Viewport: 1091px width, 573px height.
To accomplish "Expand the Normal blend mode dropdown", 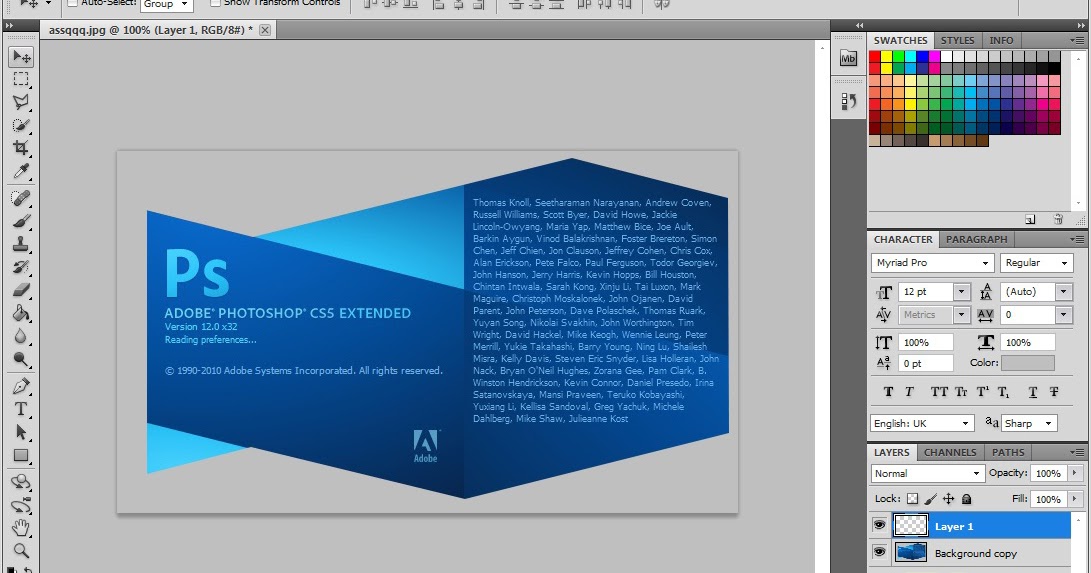I will point(928,473).
